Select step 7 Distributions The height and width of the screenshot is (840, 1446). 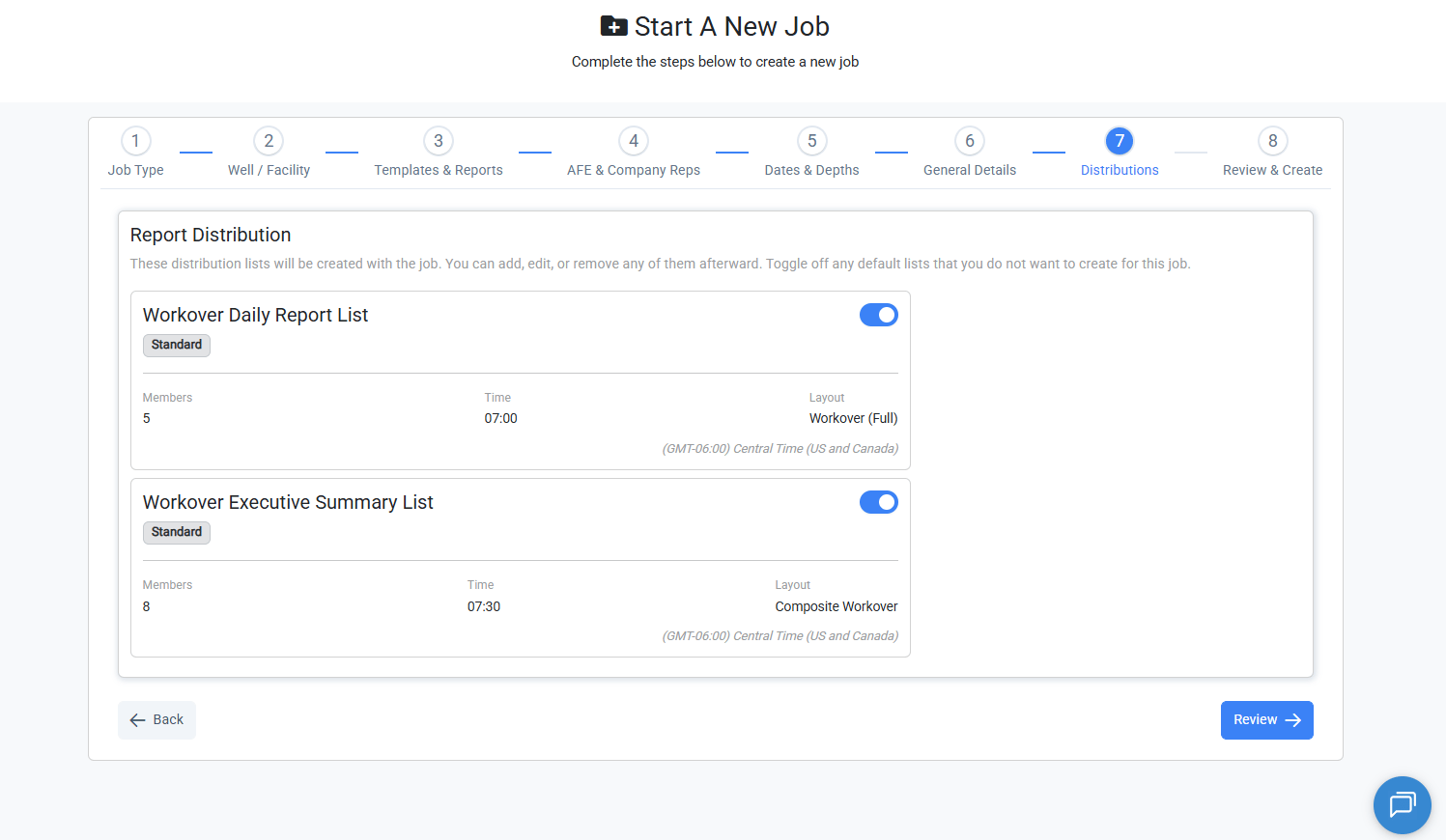pyautogui.click(x=1120, y=153)
